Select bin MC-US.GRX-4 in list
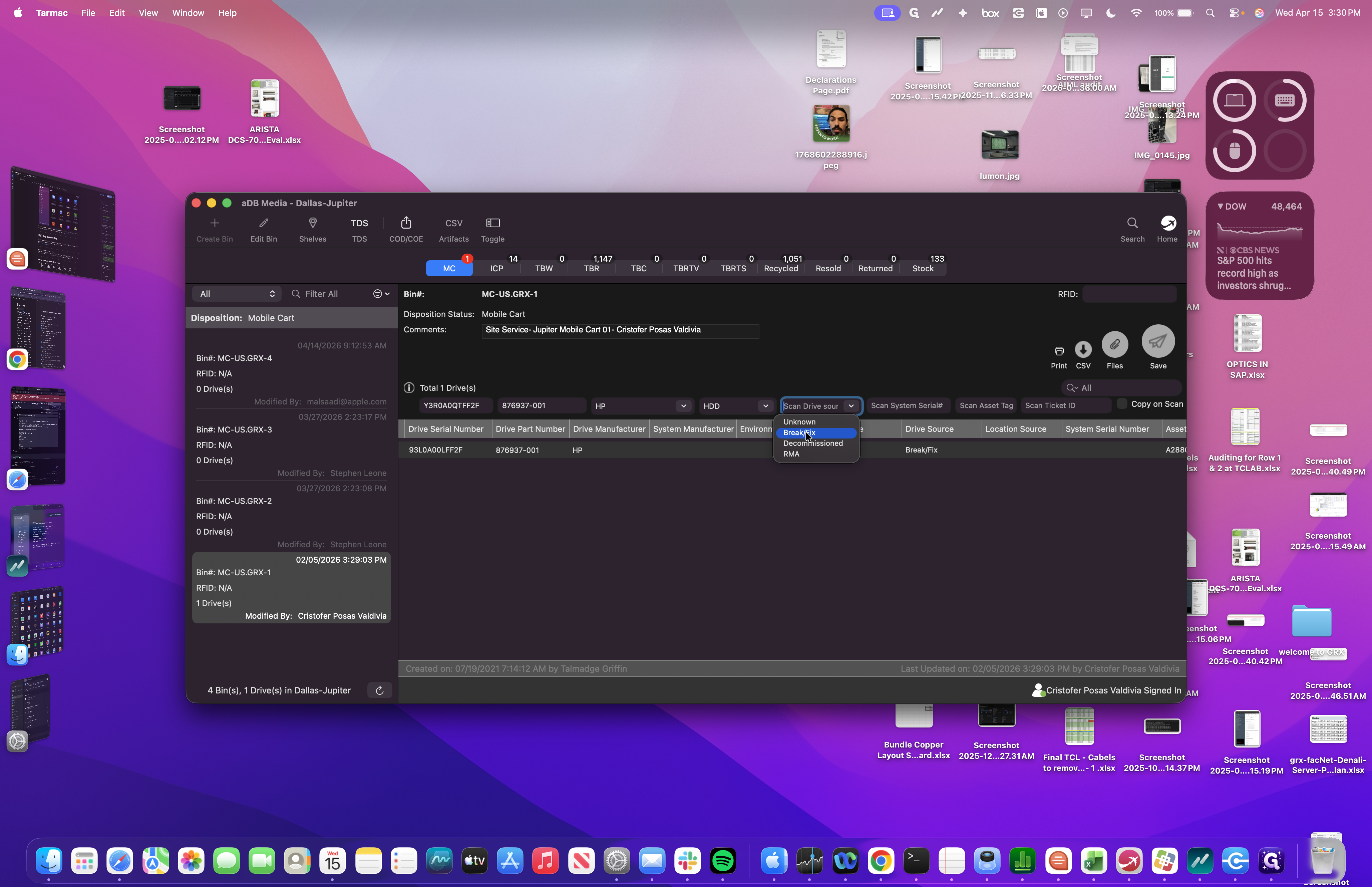The height and width of the screenshot is (887, 1372). [x=291, y=373]
